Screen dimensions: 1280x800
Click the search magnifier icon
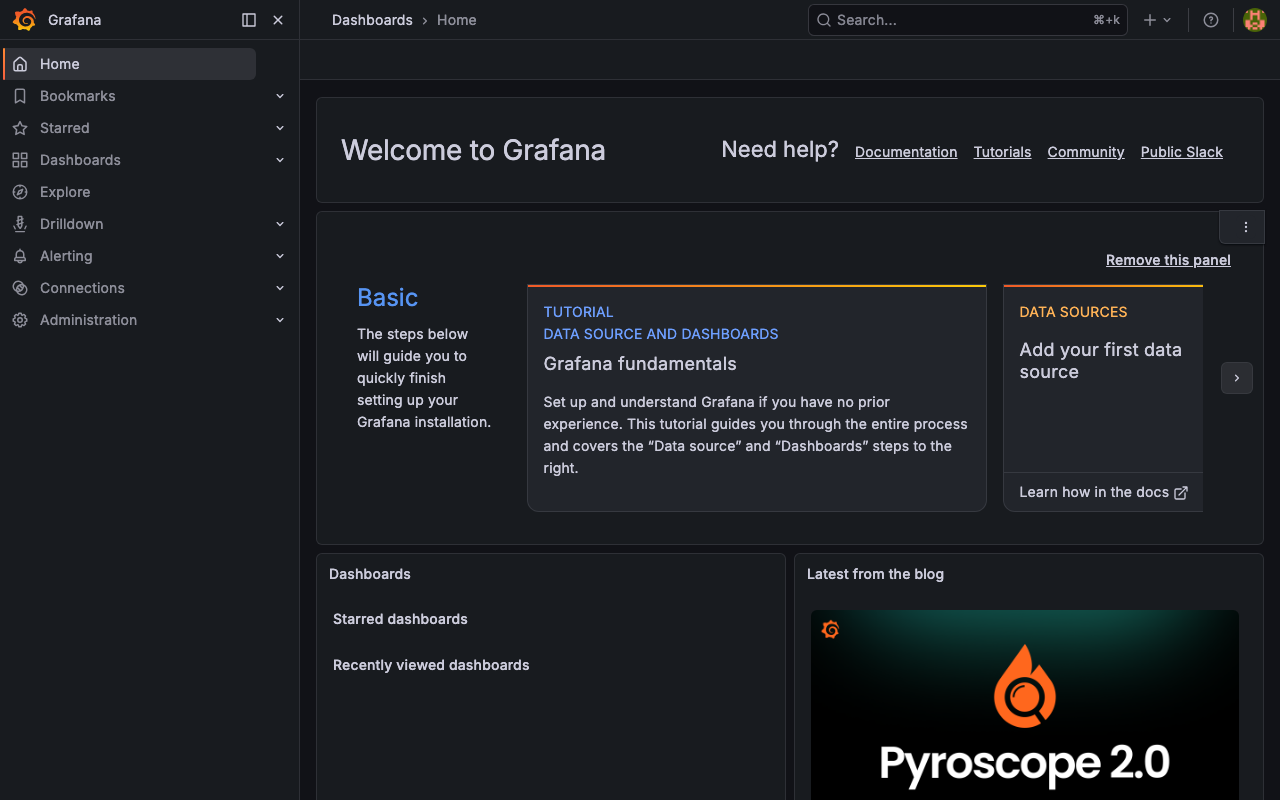point(824,20)
